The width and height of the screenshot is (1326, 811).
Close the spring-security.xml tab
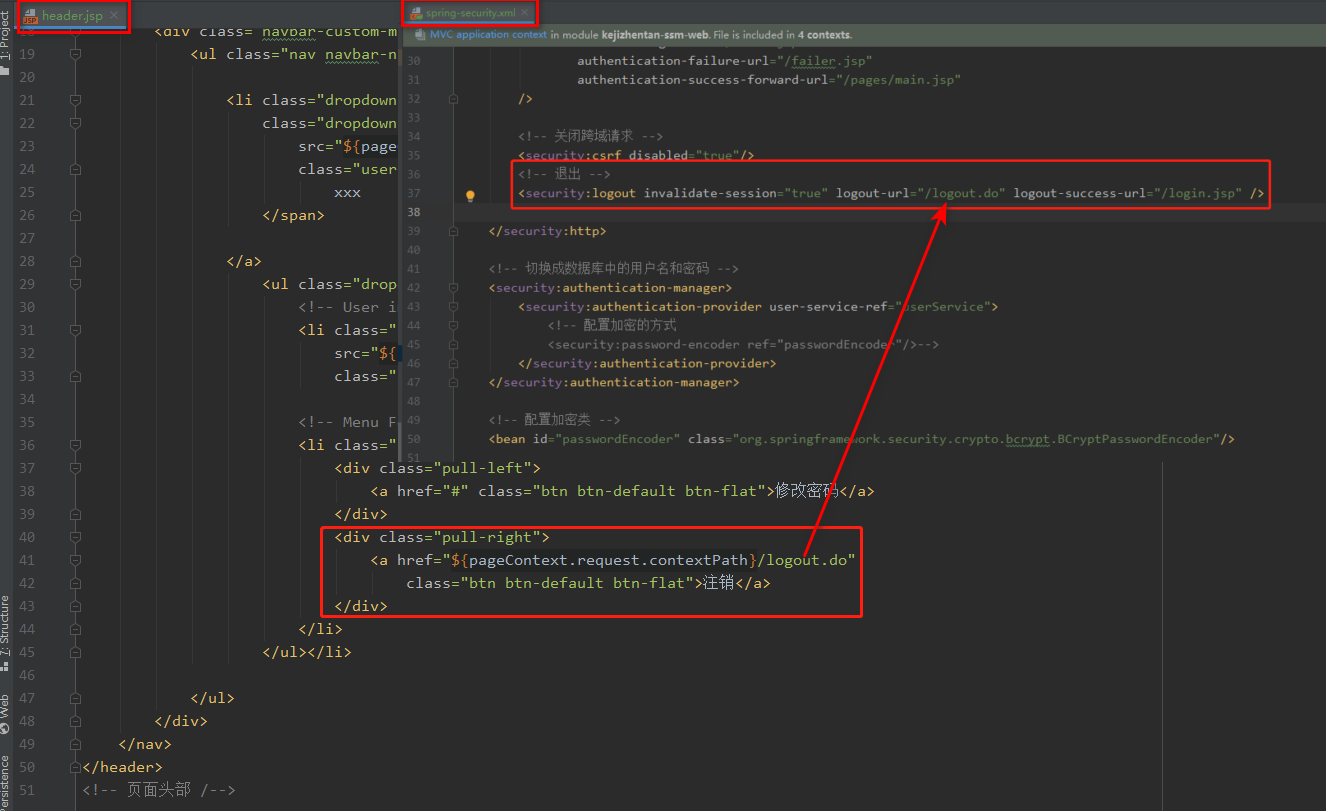tap(526, 14)
